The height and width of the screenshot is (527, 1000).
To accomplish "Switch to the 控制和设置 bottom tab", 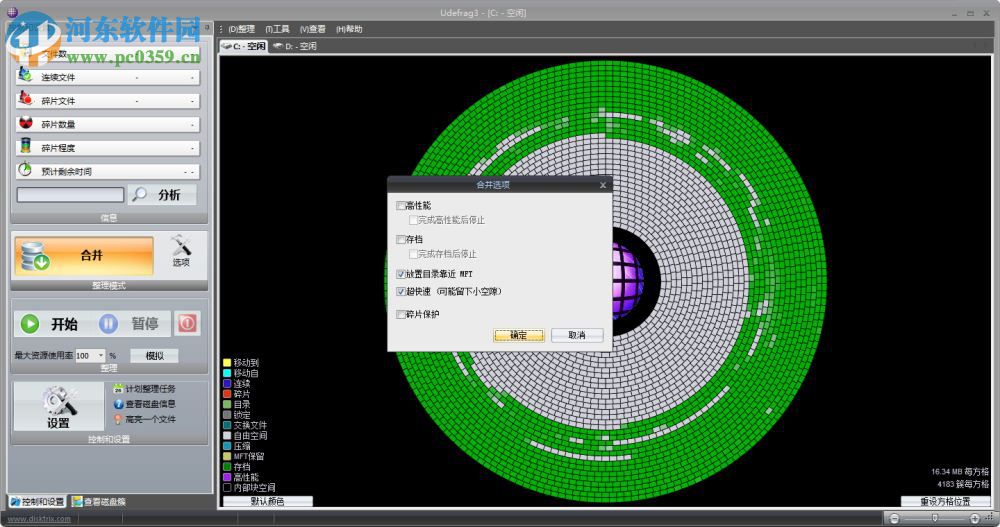I will coord(37,501).
